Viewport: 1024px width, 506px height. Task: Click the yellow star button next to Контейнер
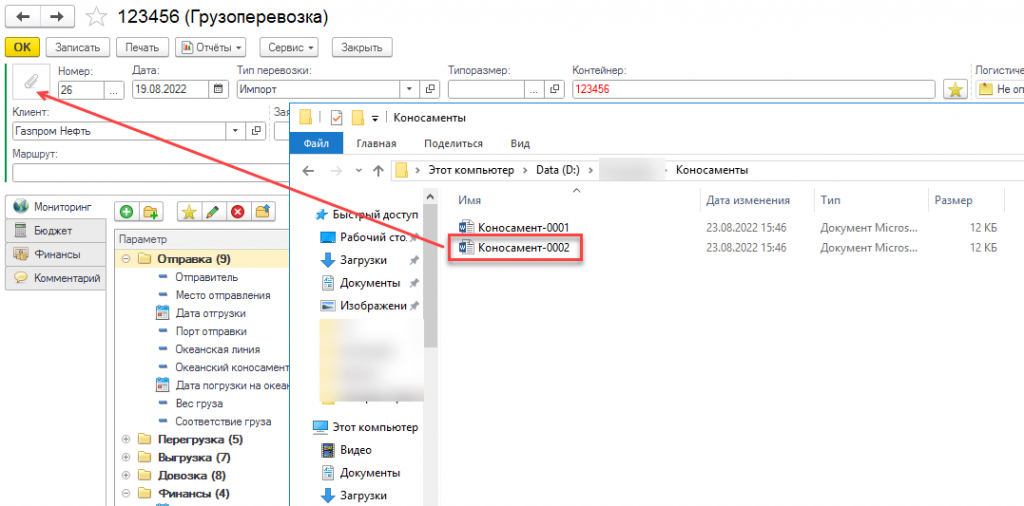(x=955, y=89)
